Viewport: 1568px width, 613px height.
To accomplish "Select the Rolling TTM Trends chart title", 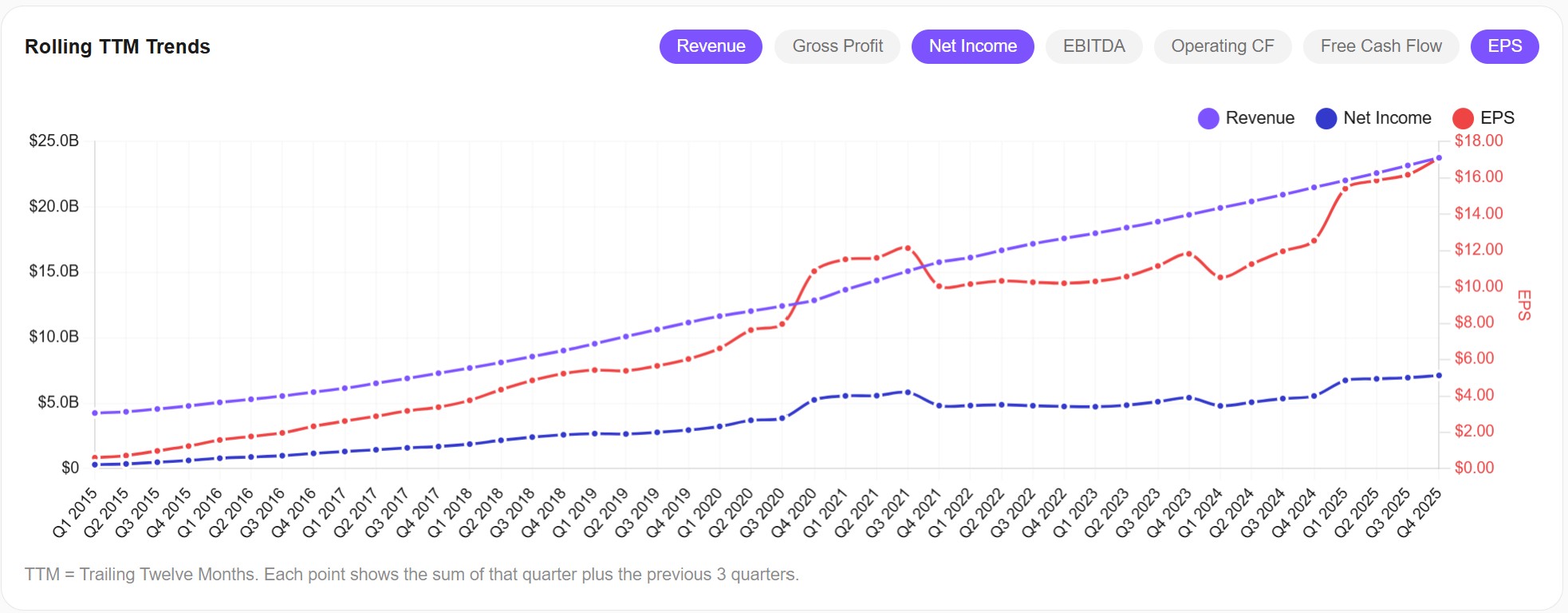I will coord(117,46).
